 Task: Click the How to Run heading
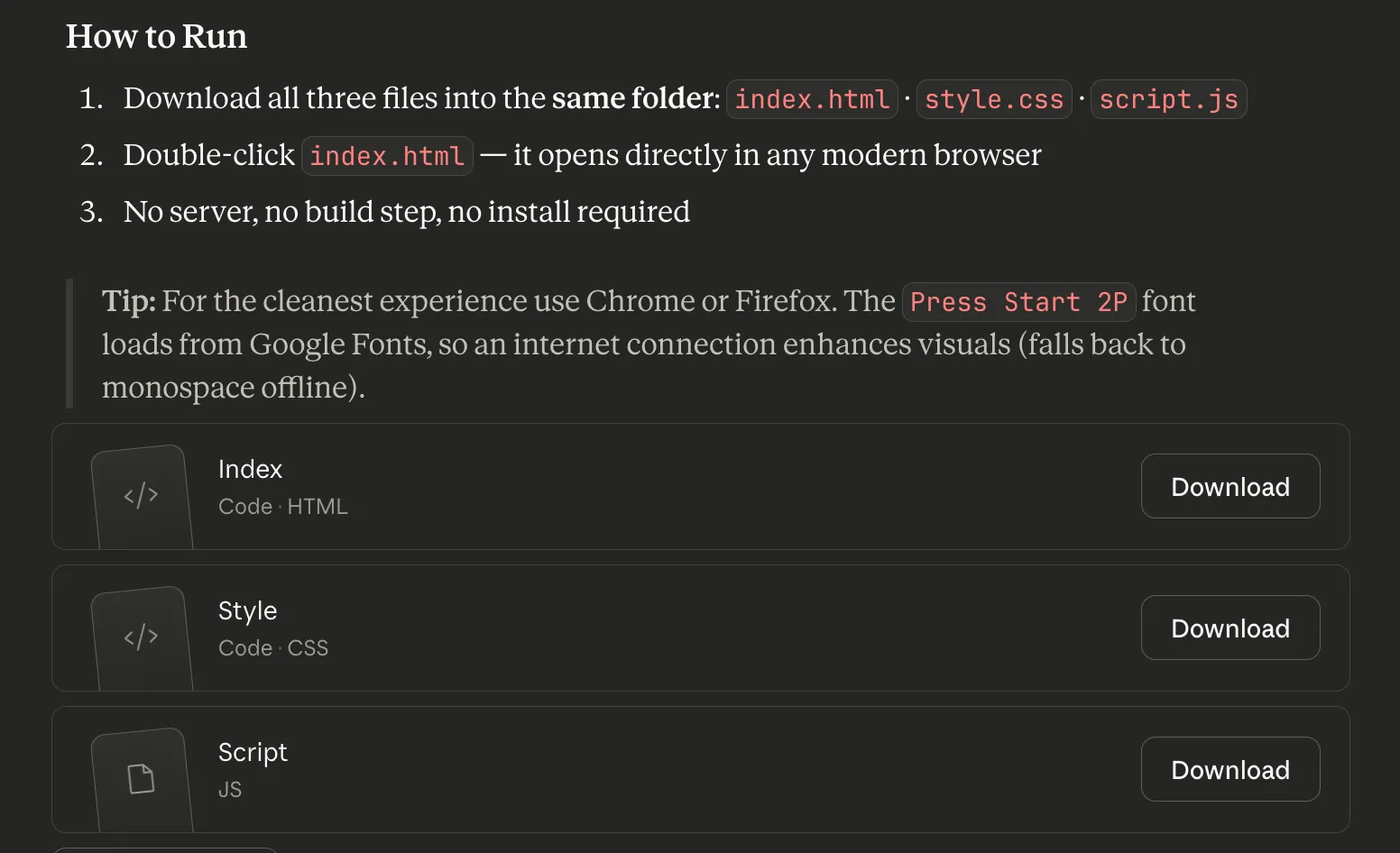(156, 36)
